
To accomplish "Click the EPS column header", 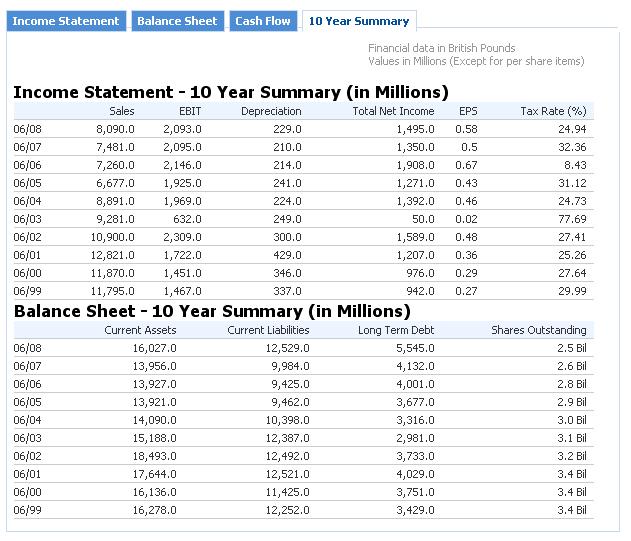I will (468, 111).
